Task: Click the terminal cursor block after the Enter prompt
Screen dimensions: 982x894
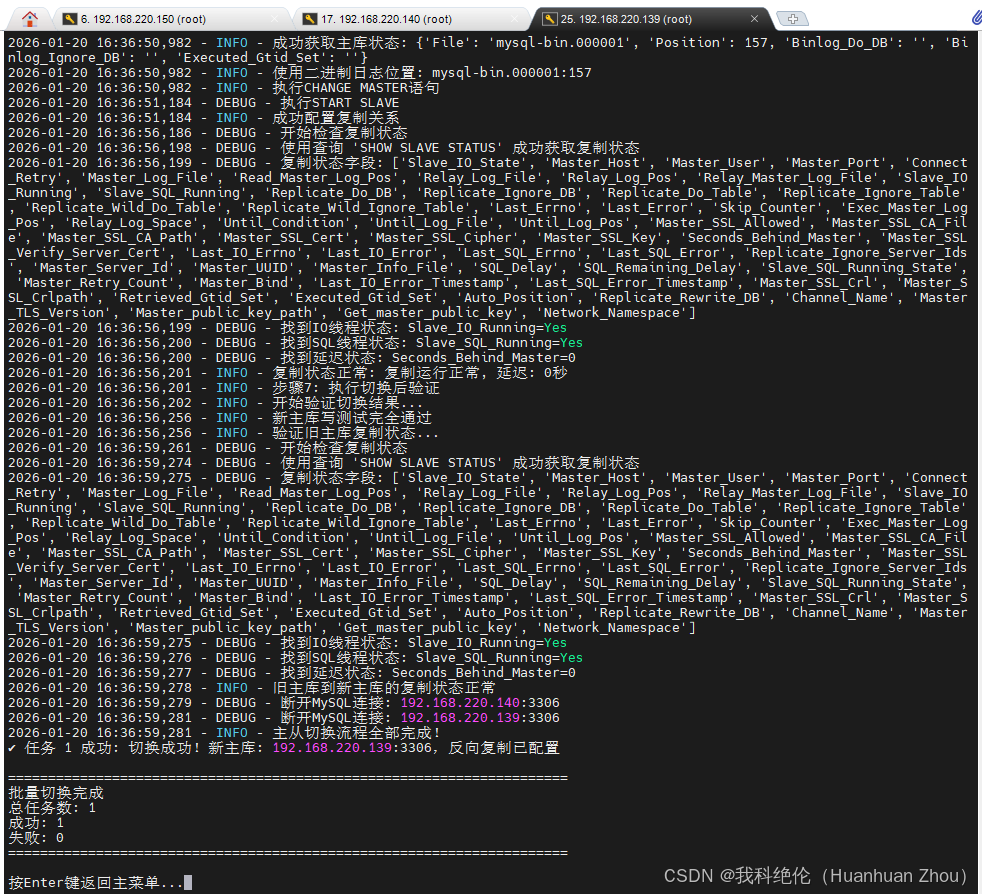Action: pos(188,883)
